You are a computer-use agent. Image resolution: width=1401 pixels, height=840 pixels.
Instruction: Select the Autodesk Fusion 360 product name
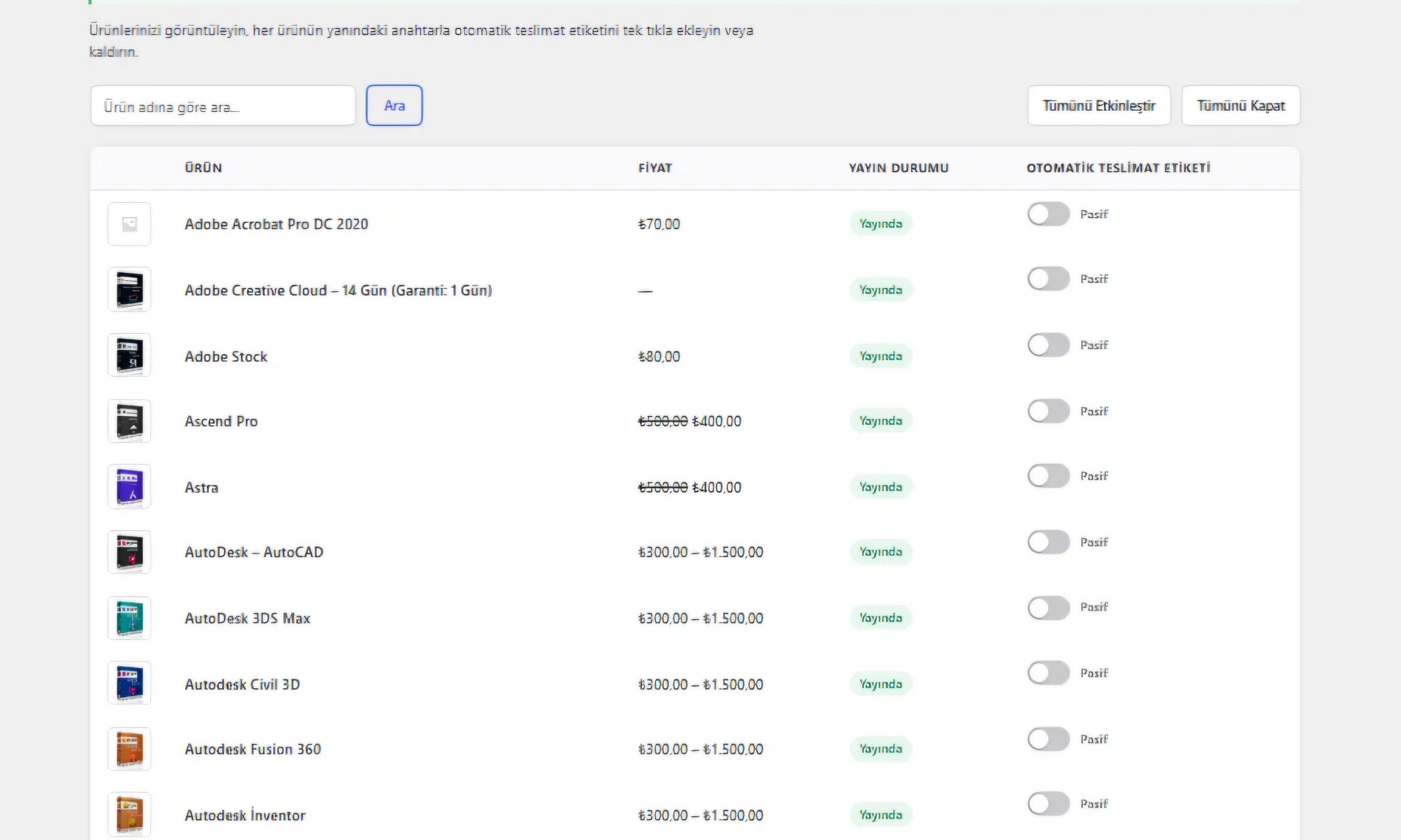click(252, 749)
